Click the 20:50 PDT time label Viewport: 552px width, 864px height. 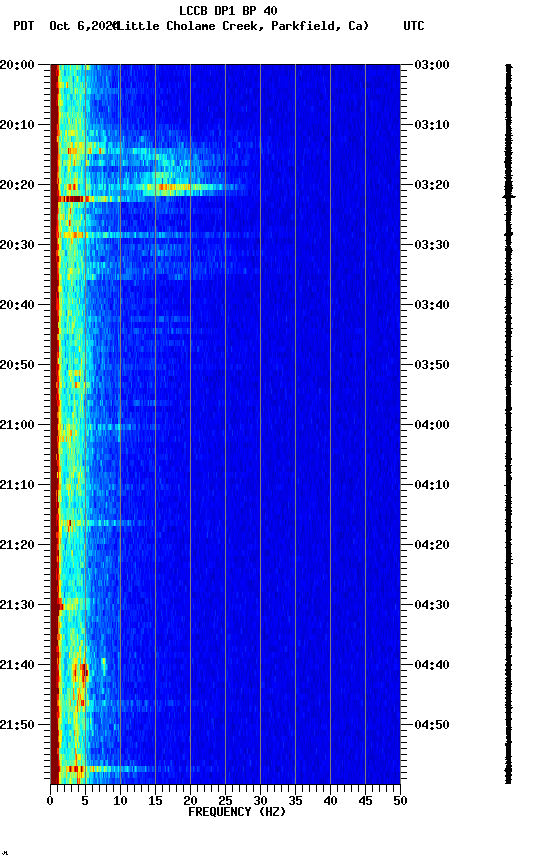17,365
